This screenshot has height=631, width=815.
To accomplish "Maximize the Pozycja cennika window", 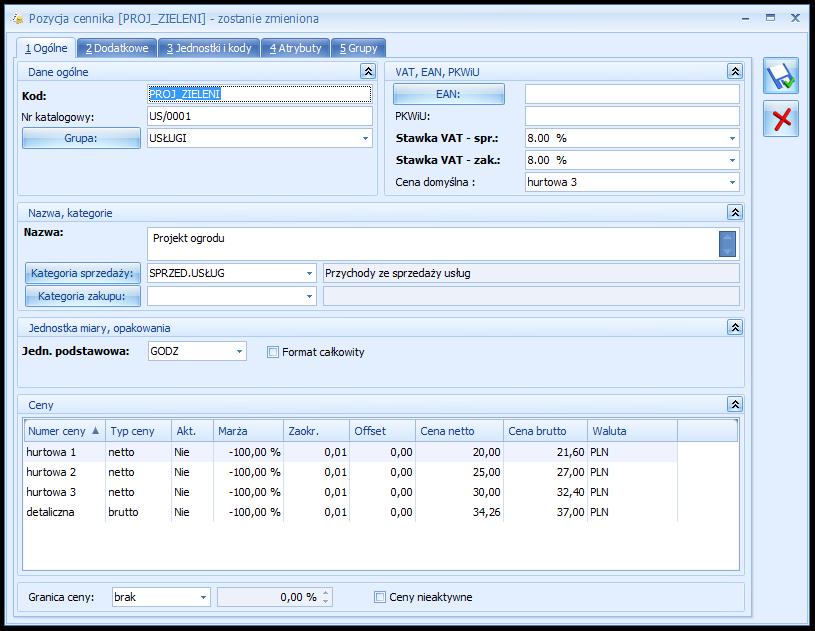I will pyautogui.click(x=770, y=18).
